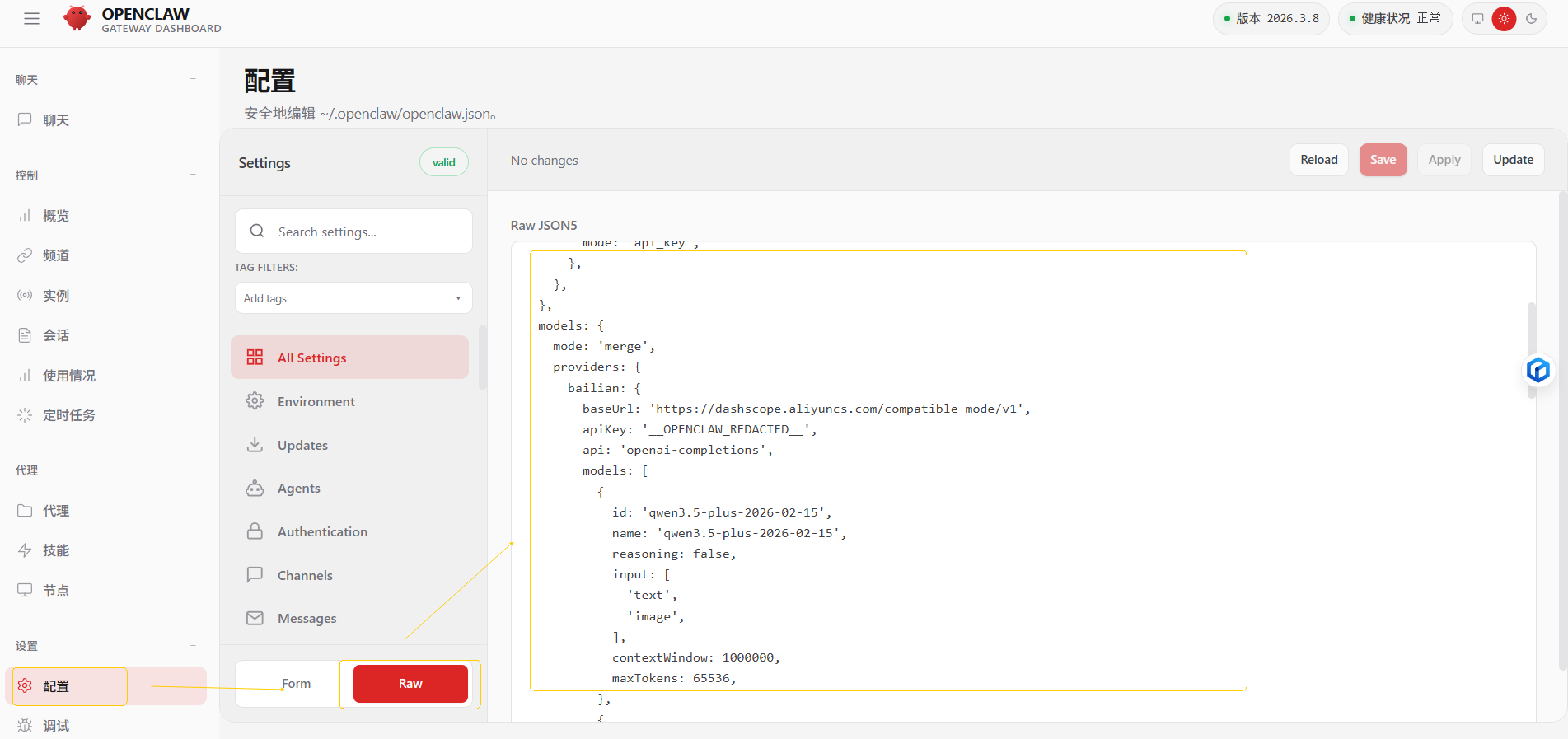1568x739 pixels.
Task: Select Channels settings category
Action: pyautogui.click(x=349, y=575)
